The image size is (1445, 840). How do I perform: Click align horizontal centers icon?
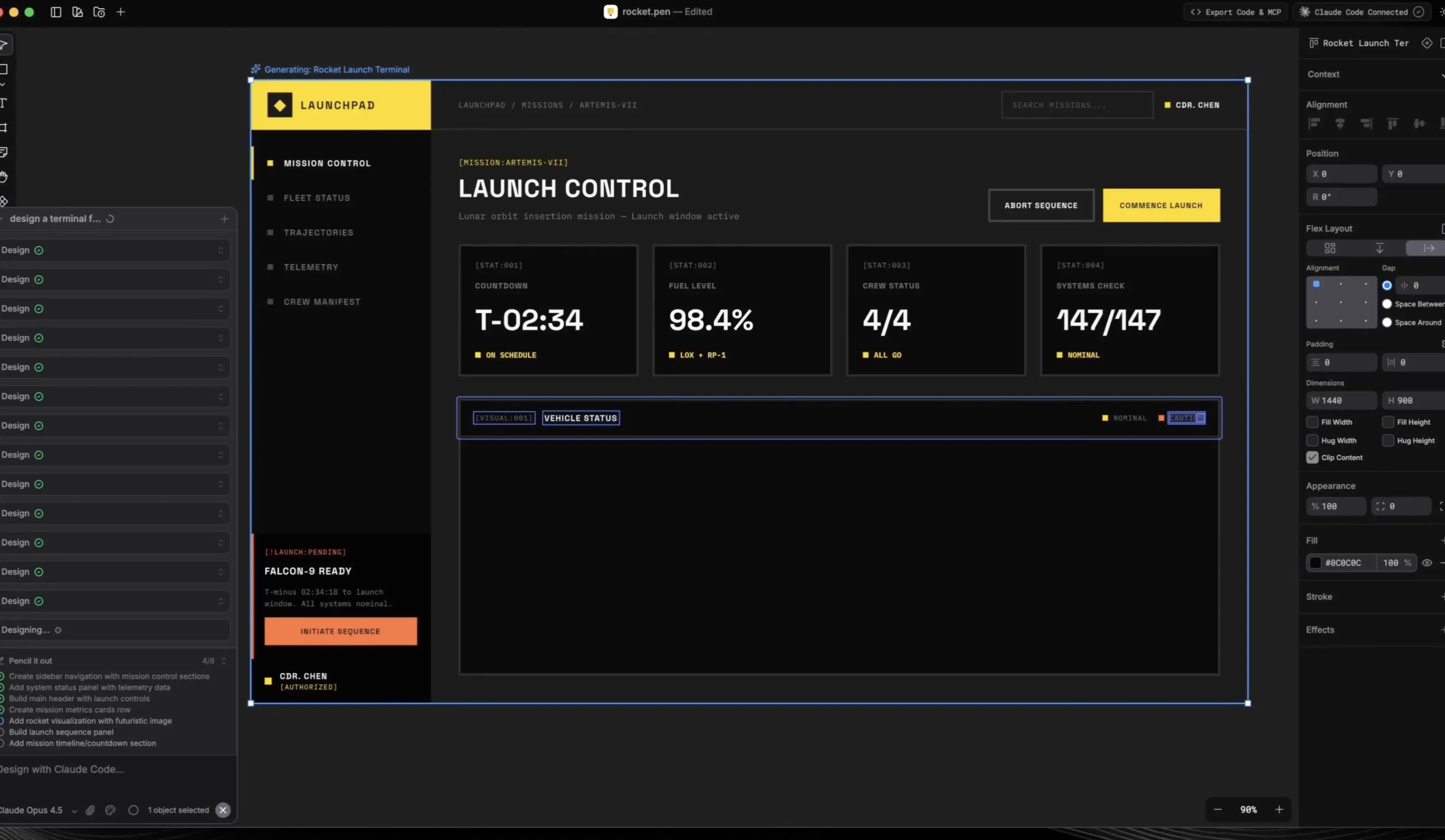pyautogui.click(x=1340, y=123)
